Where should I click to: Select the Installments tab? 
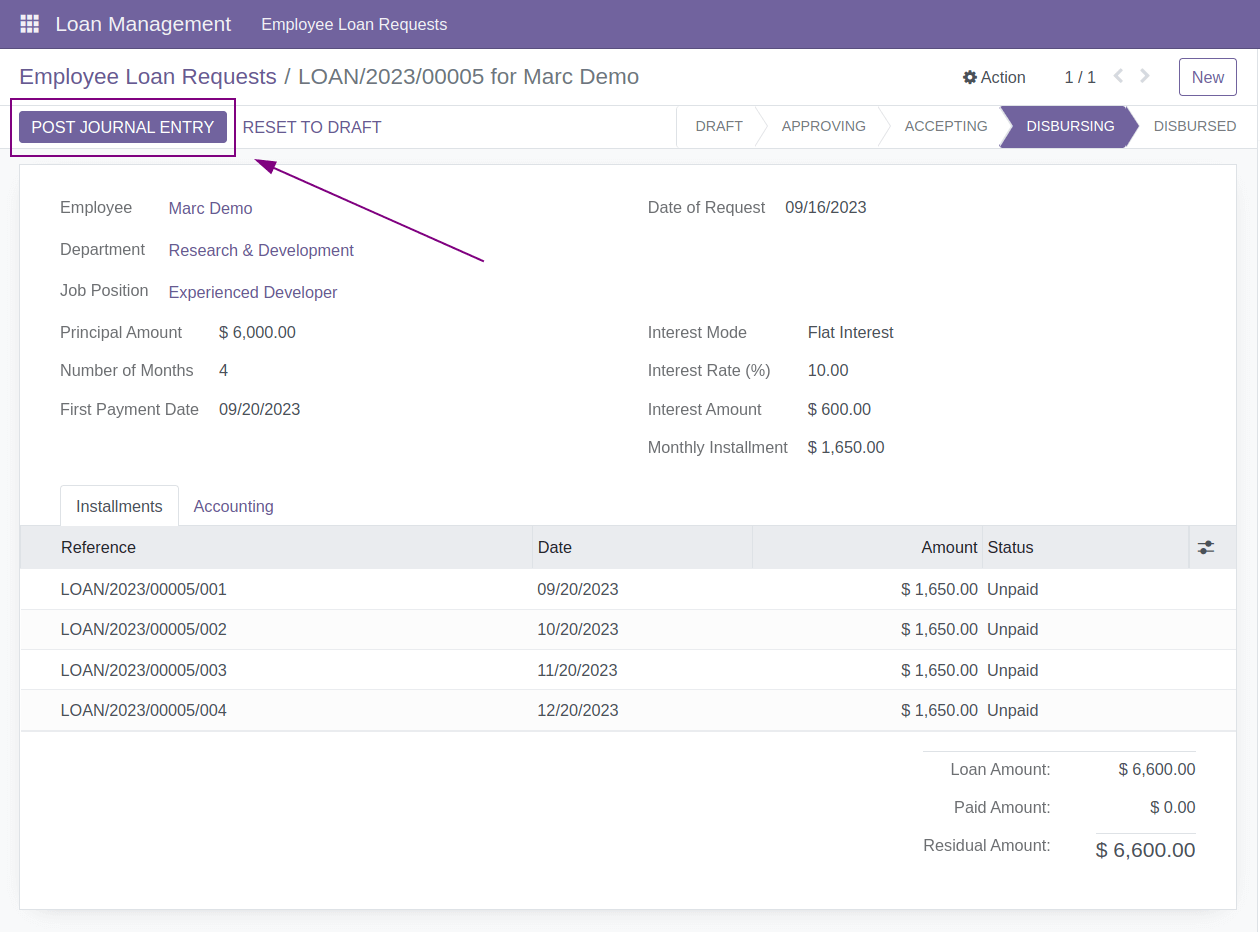[x=119, y=506]
